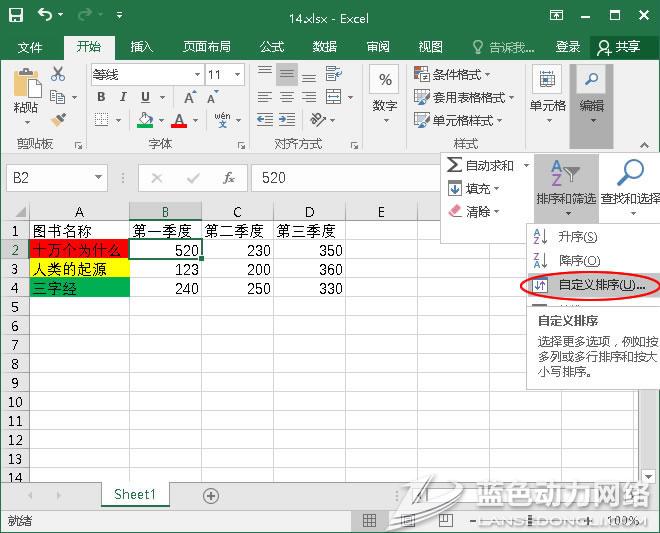660x533 pixels.
Task: Click the 告诉我 tell me box
Action: coord(503,47)
